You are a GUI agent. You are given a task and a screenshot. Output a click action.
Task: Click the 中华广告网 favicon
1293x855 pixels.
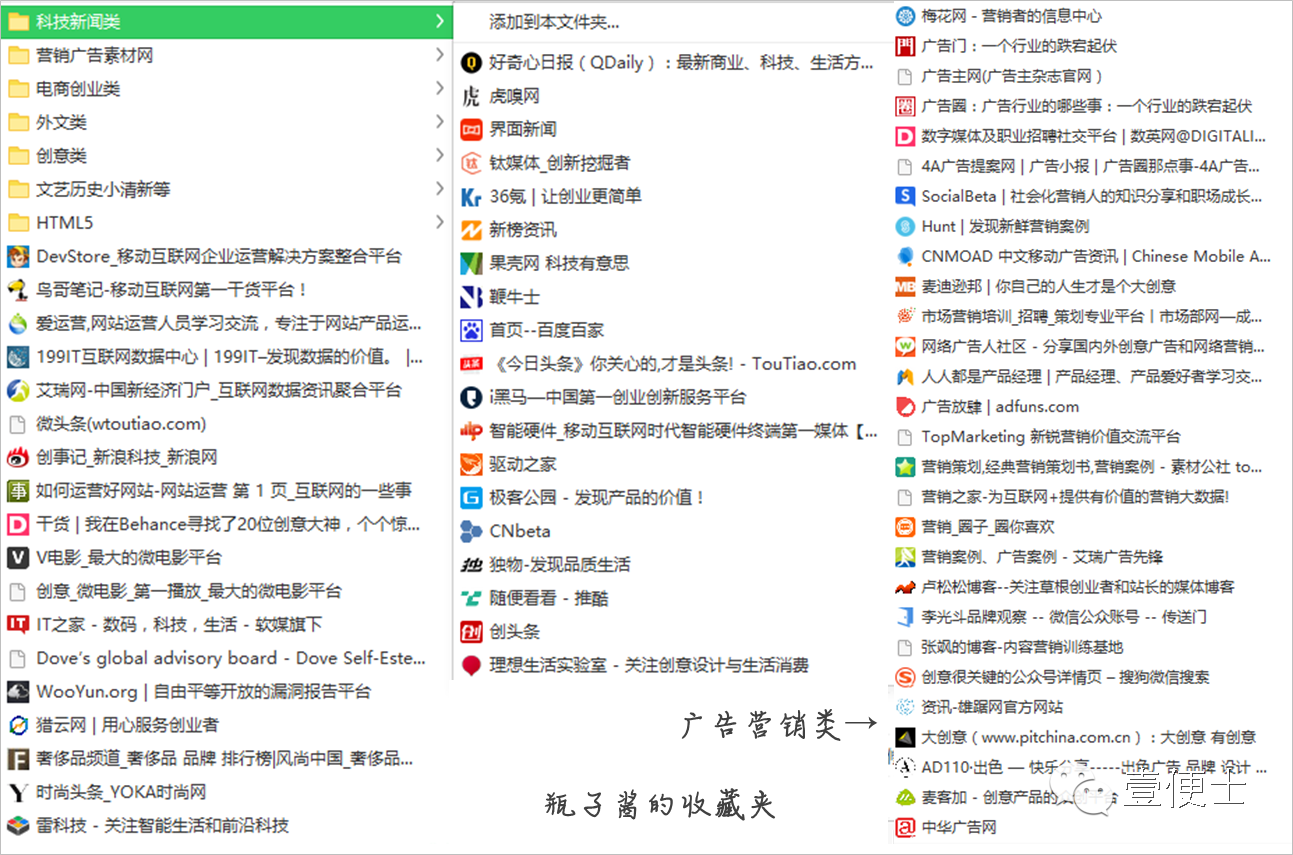coord(905,827)
